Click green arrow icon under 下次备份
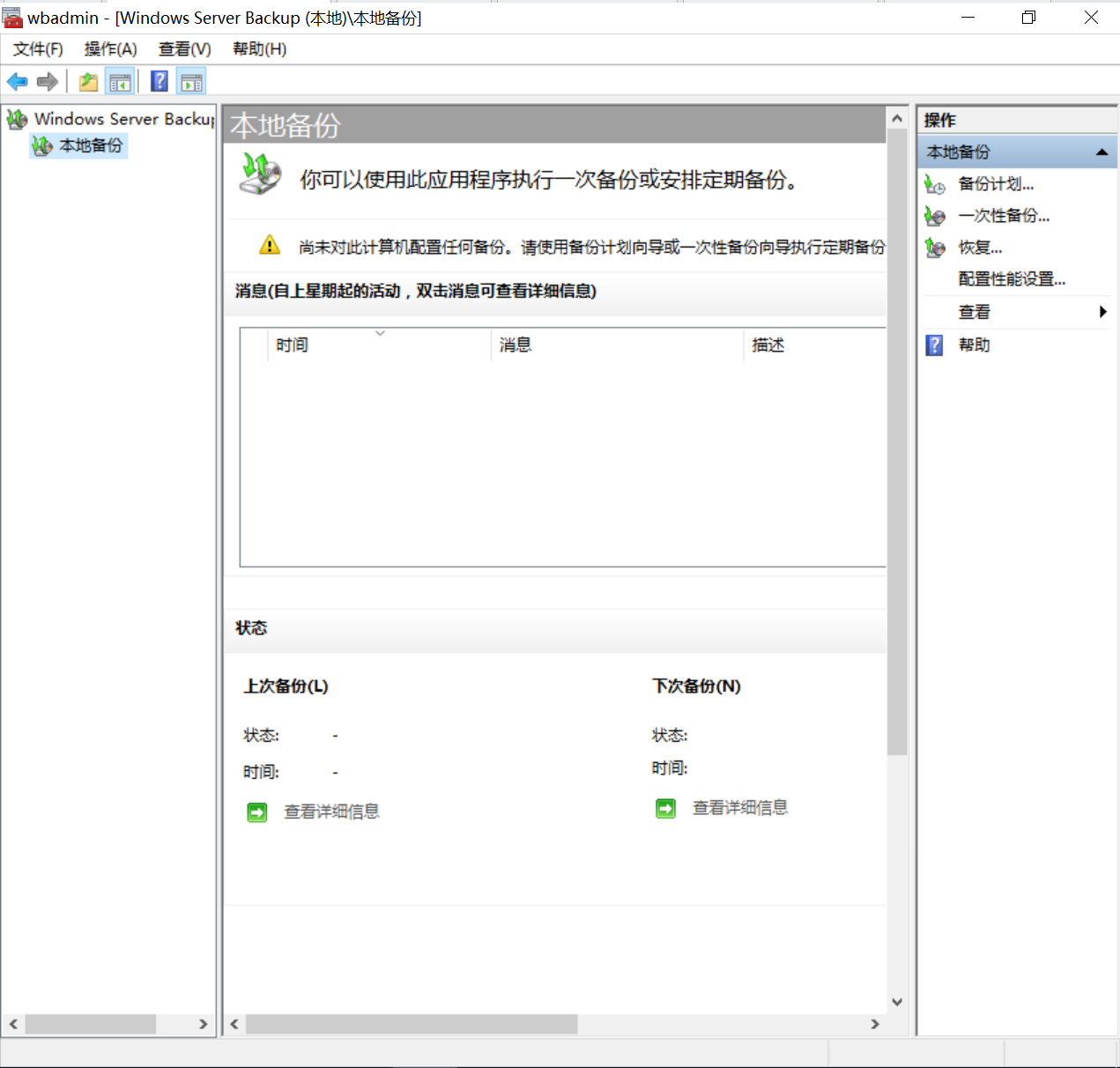Viewport: 1120px width, 1068px height. 665,808
